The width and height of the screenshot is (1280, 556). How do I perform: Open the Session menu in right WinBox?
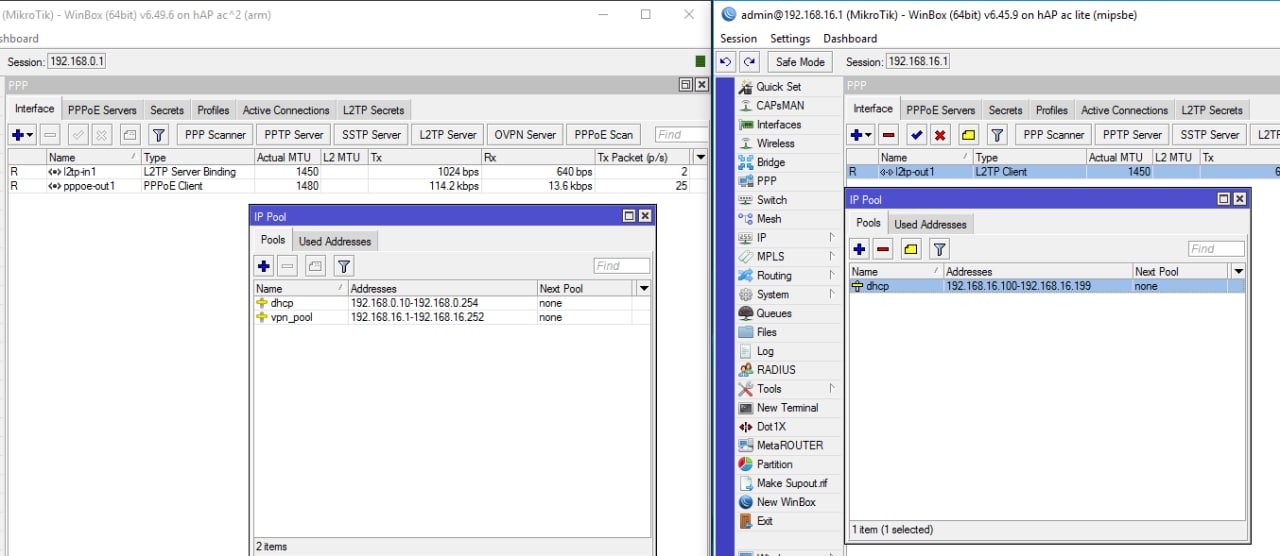tap(739, 39)
